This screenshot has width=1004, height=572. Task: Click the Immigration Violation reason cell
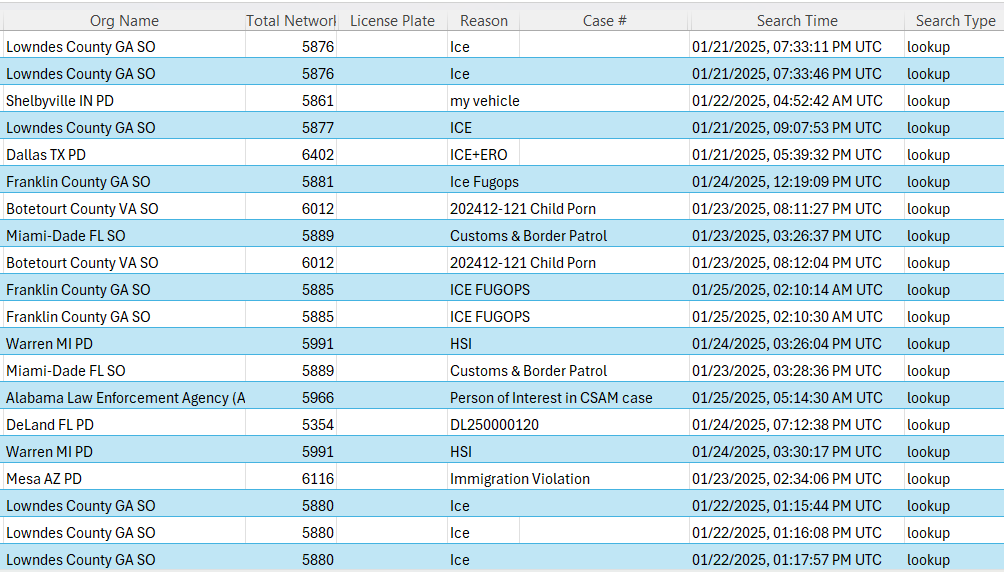[519, 478]
